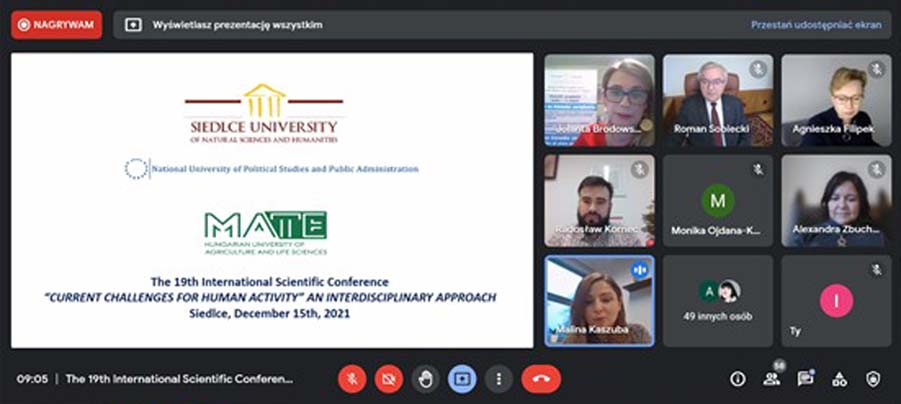Open meeting details info icon
901x404 pixels.
tap(738, 379)
